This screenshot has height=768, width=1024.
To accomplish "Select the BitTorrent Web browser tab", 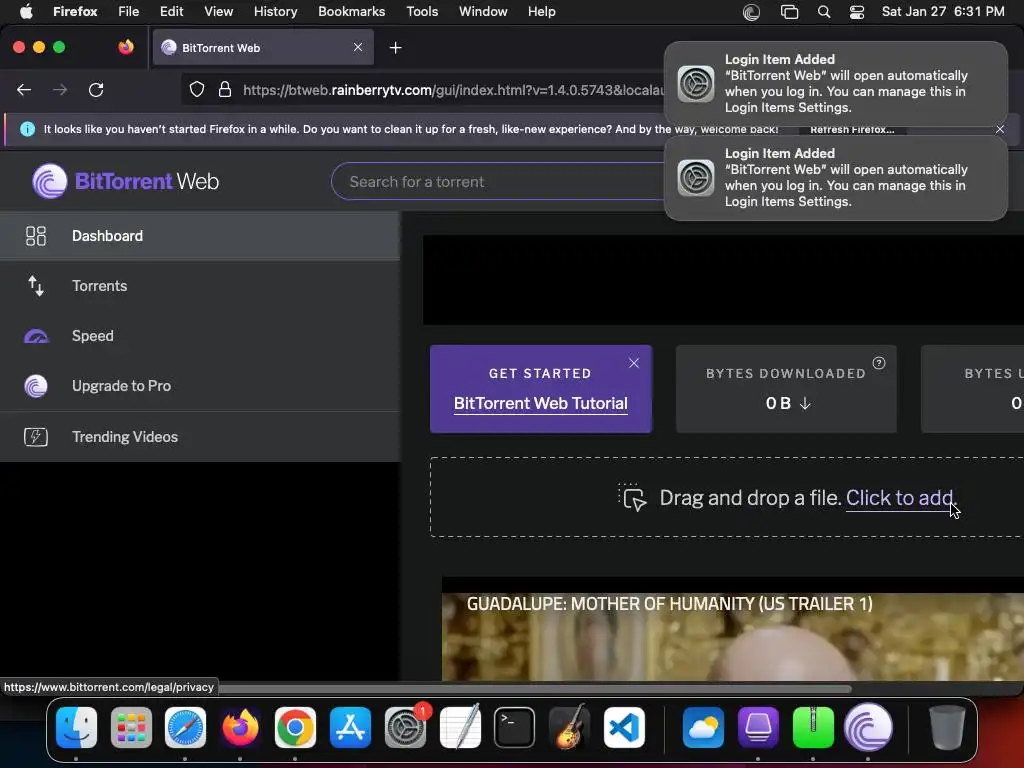I will (263, 48).
